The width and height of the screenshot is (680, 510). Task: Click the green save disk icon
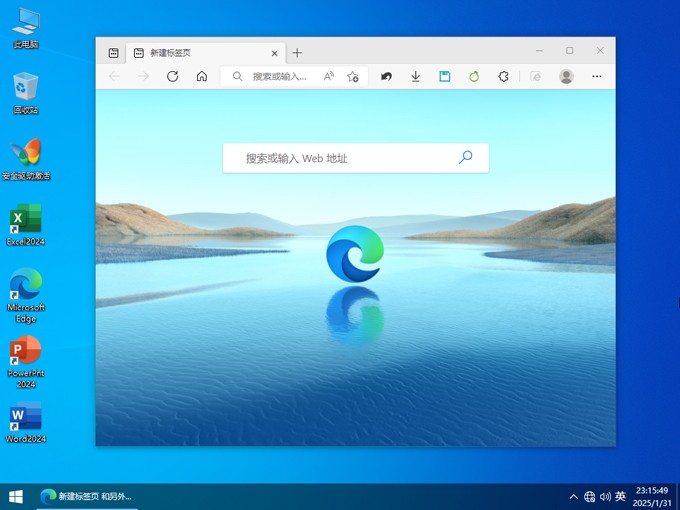coord(445,76)
